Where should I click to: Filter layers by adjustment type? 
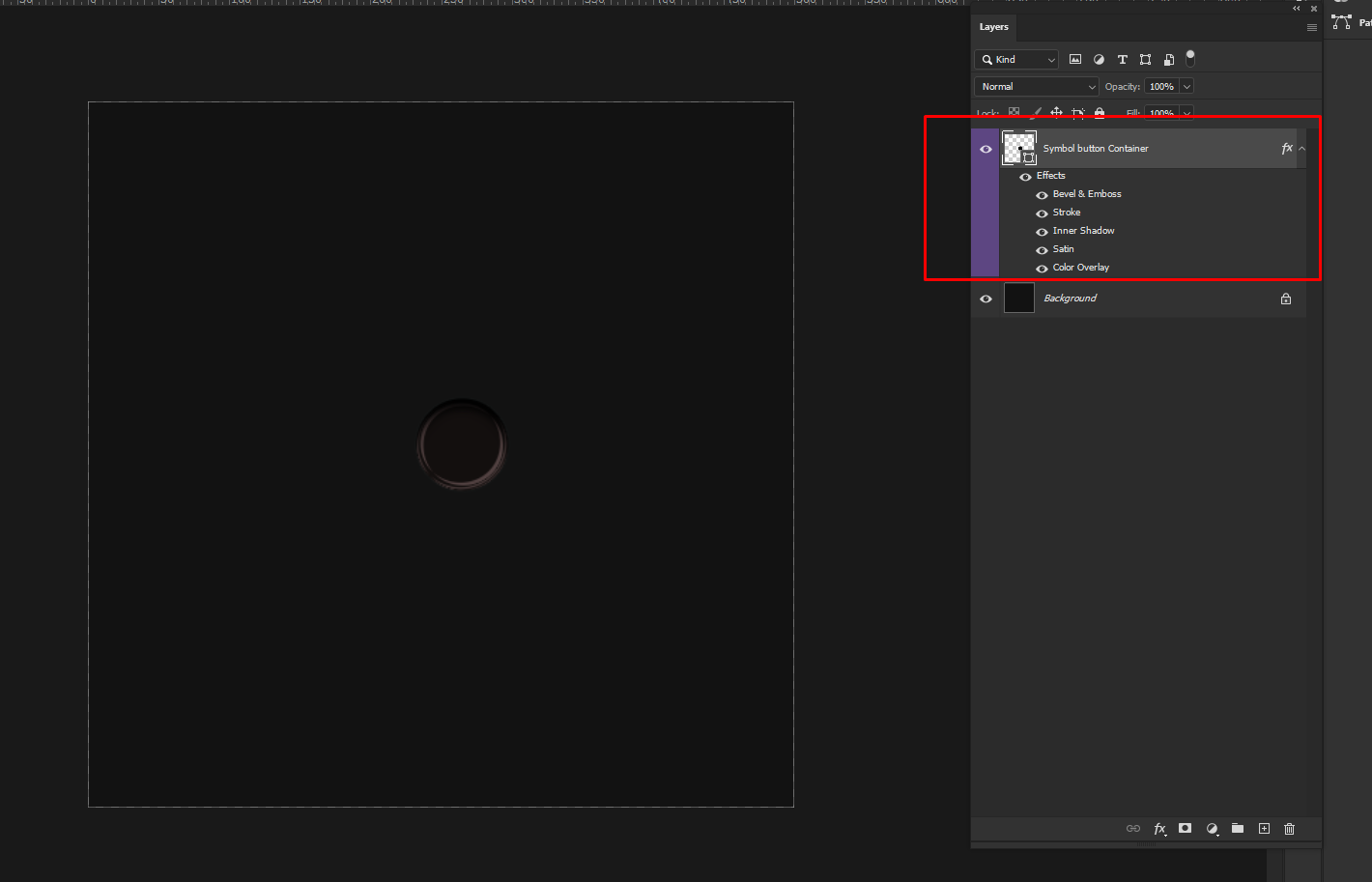[x=1099, y=59]
